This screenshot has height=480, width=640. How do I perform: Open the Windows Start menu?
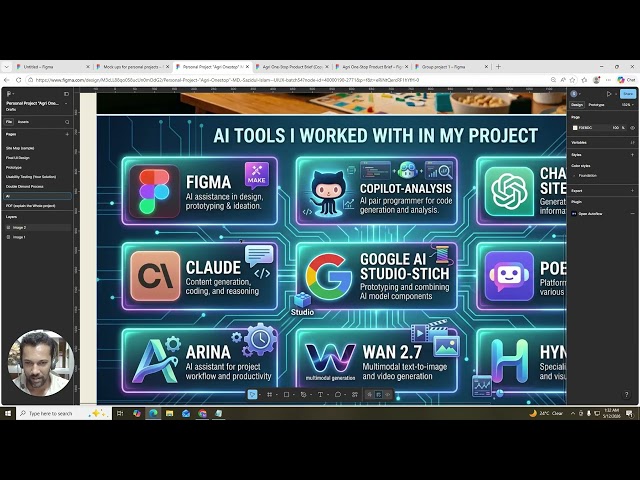coord(8,413)
